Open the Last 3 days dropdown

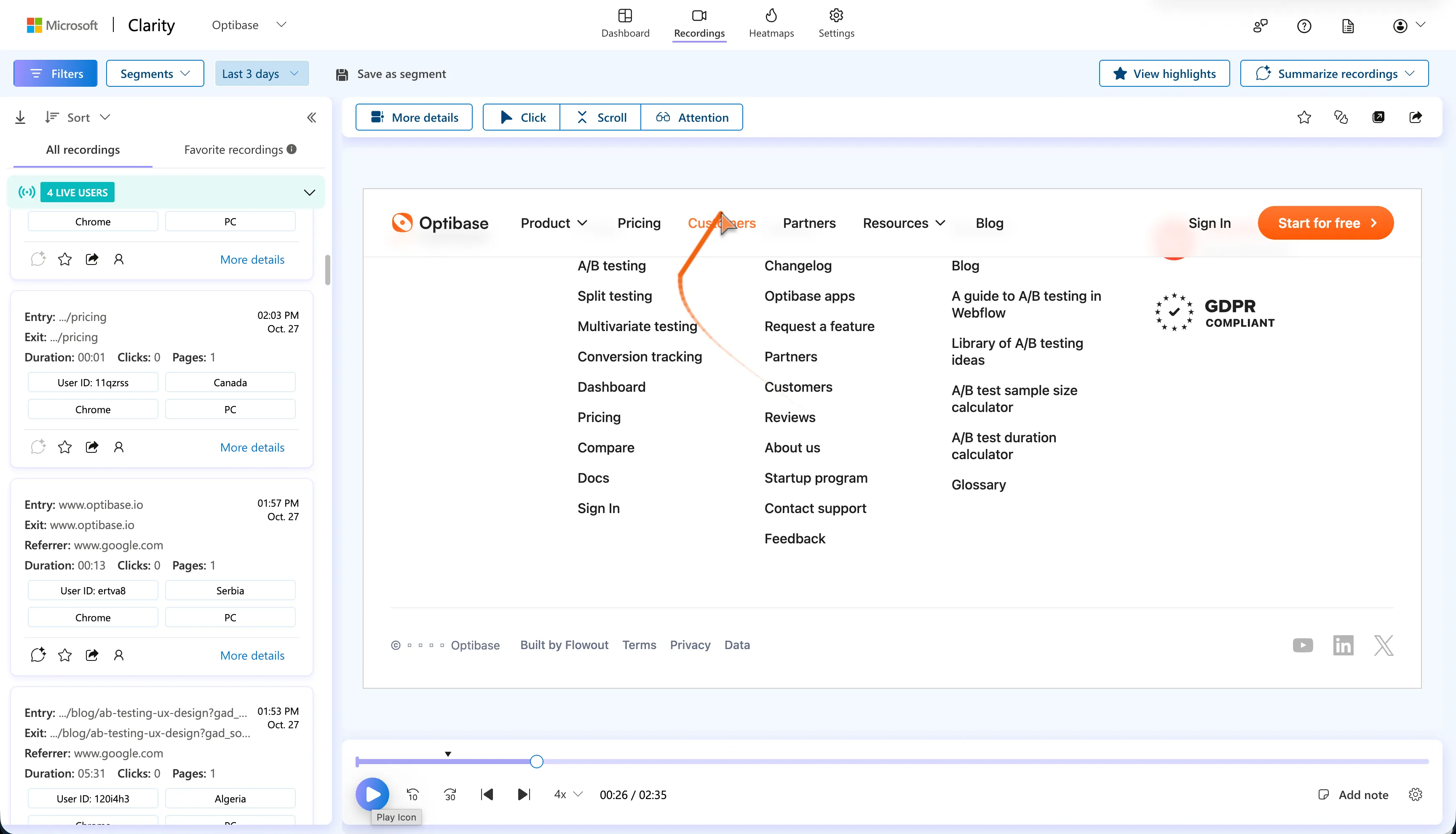261,74
